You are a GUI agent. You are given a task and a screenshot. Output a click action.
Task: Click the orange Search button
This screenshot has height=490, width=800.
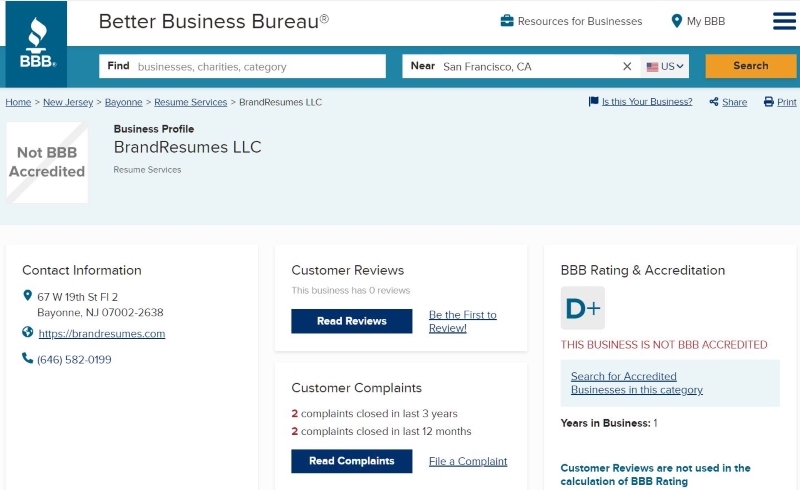[x=751, y=66]
